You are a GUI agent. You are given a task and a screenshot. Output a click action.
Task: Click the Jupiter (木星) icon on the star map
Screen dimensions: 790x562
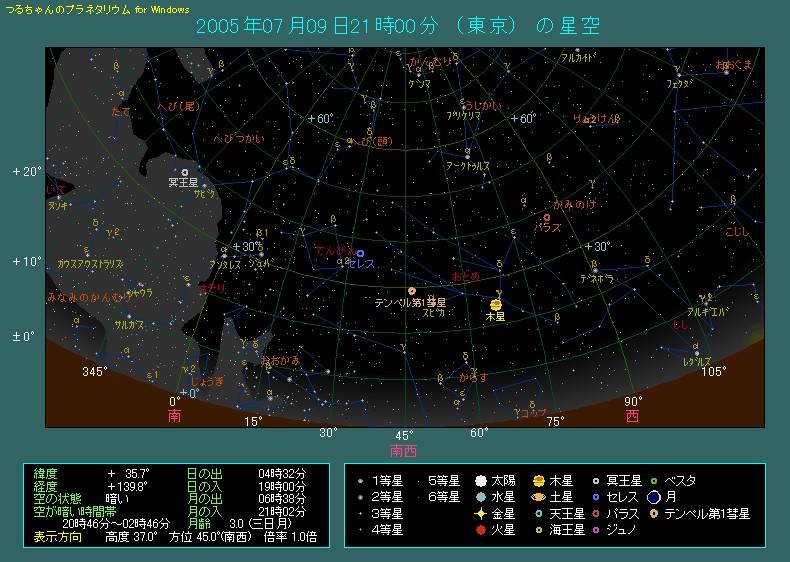pyautogui.click(x=495, y=303)
